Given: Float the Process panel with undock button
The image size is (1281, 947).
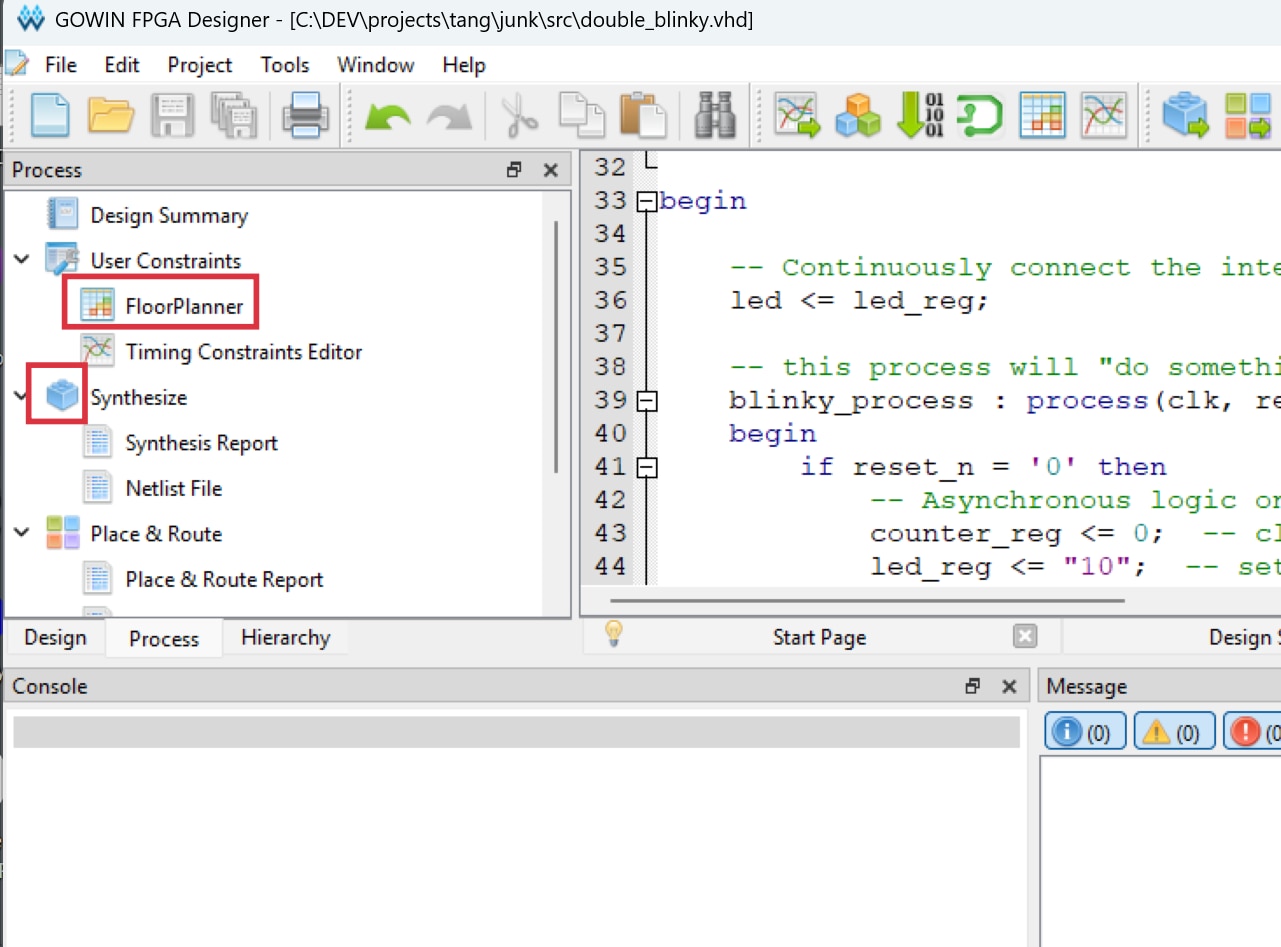Looking at the screenshot, I should (x=515, y=170).
